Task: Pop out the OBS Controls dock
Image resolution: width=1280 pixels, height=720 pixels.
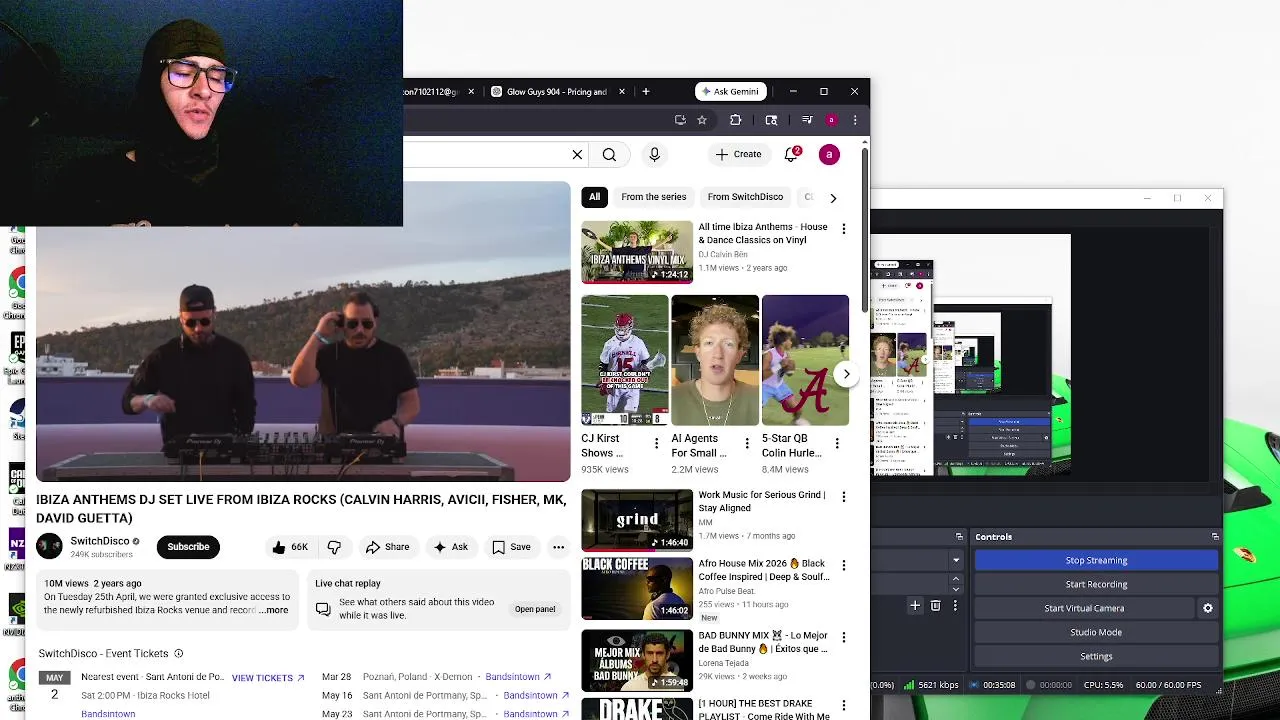Action: point(1215,537)
